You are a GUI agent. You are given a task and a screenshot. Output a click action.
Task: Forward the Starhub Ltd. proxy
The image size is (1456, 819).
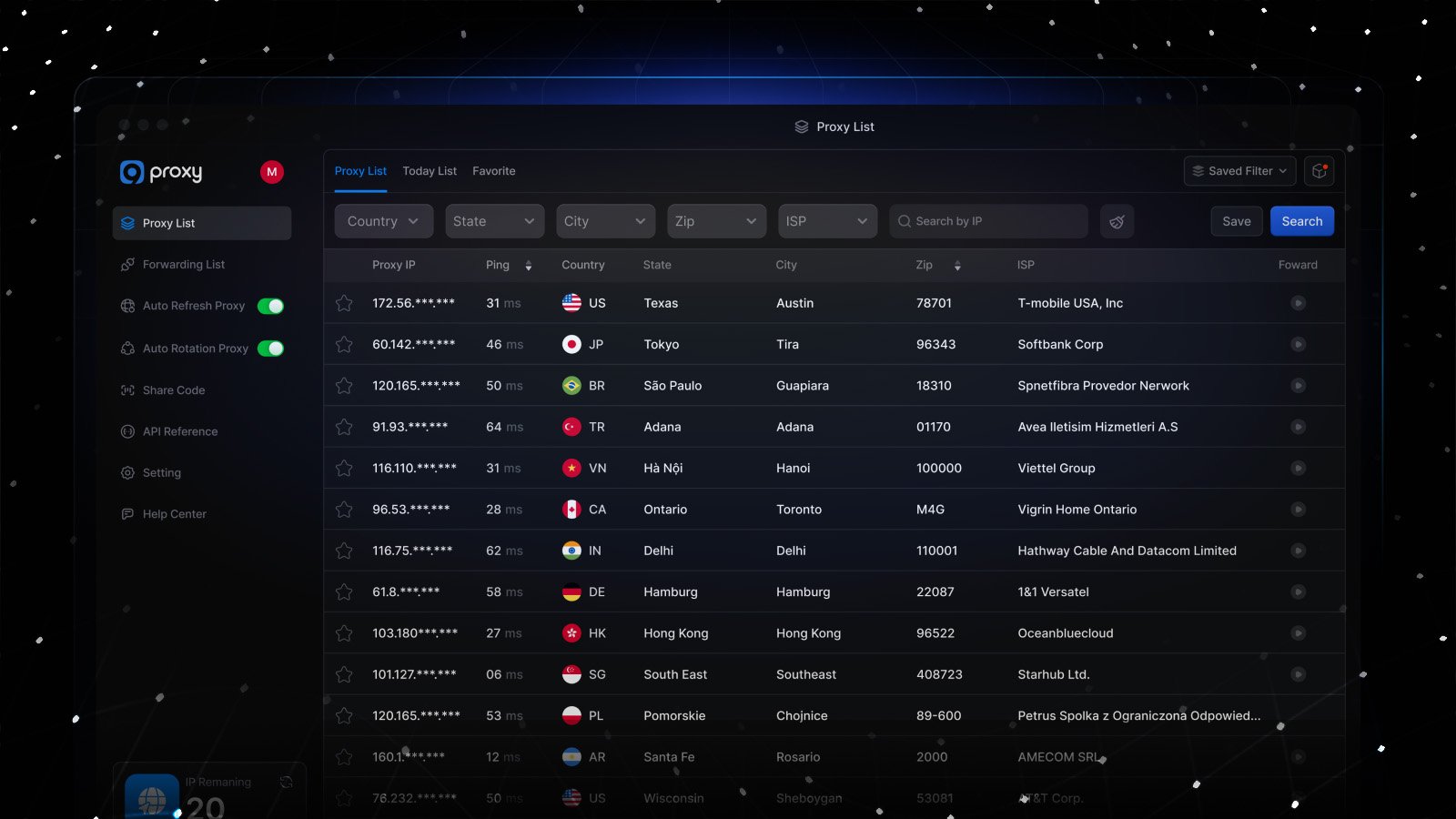click(1299, 674)
